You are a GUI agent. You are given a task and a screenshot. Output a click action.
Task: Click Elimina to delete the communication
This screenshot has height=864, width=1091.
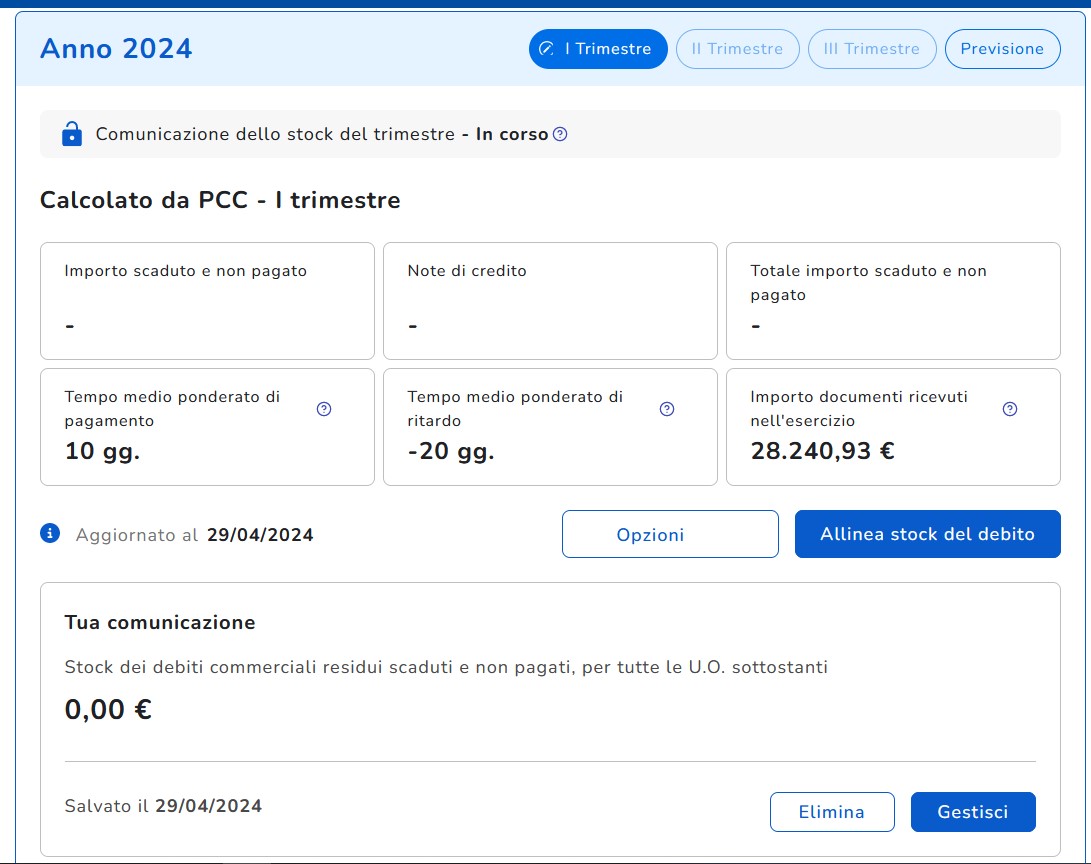click(x=832, y=812)
